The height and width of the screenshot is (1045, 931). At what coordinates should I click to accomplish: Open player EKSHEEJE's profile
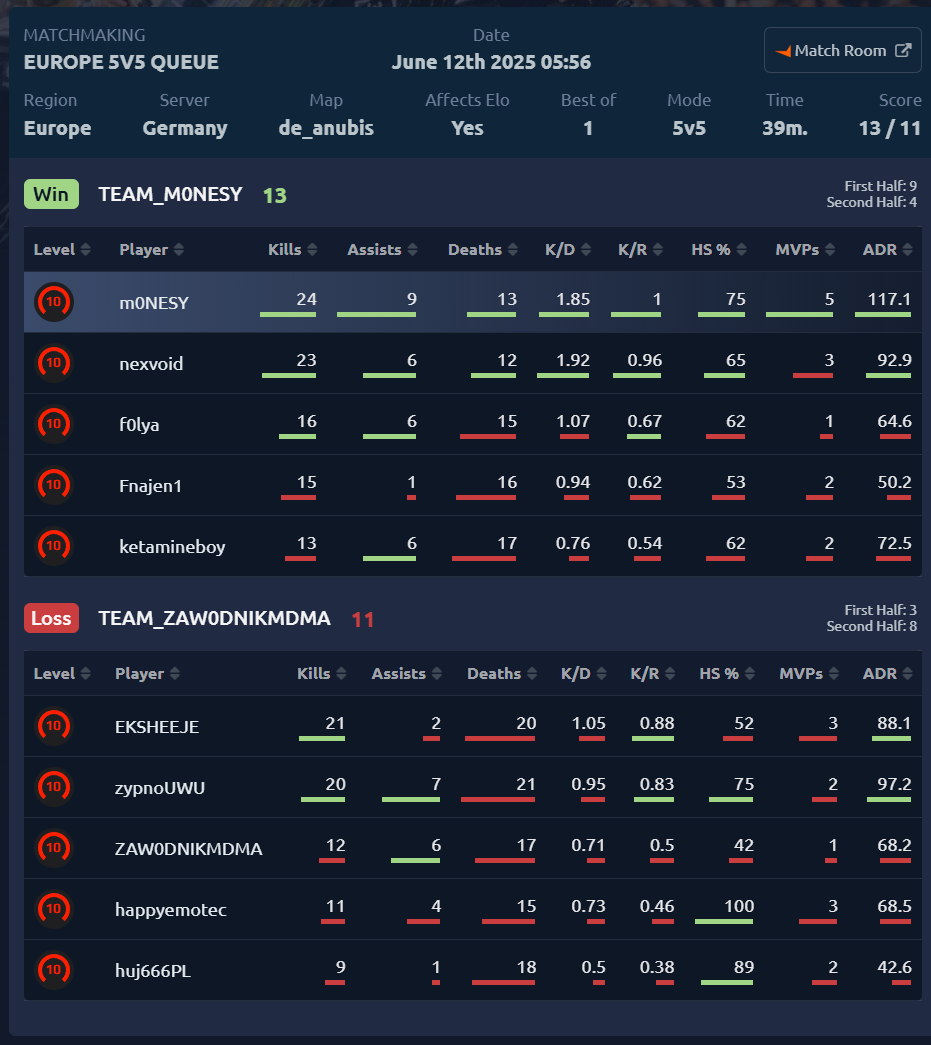pyautogui.click(x=157, y=727)
